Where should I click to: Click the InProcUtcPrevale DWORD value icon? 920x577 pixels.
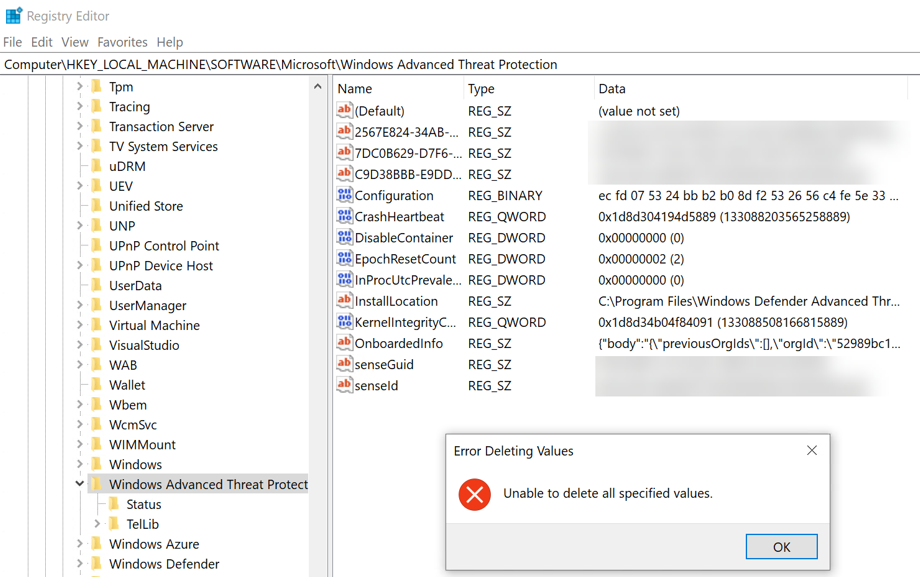click(344, 279)
